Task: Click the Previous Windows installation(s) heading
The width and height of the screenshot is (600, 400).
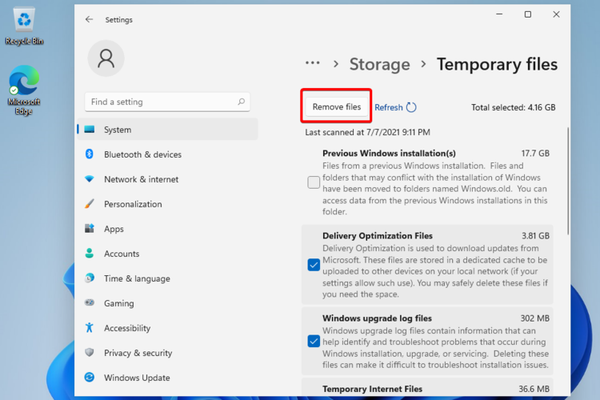Action: click(x=389, y=153)
